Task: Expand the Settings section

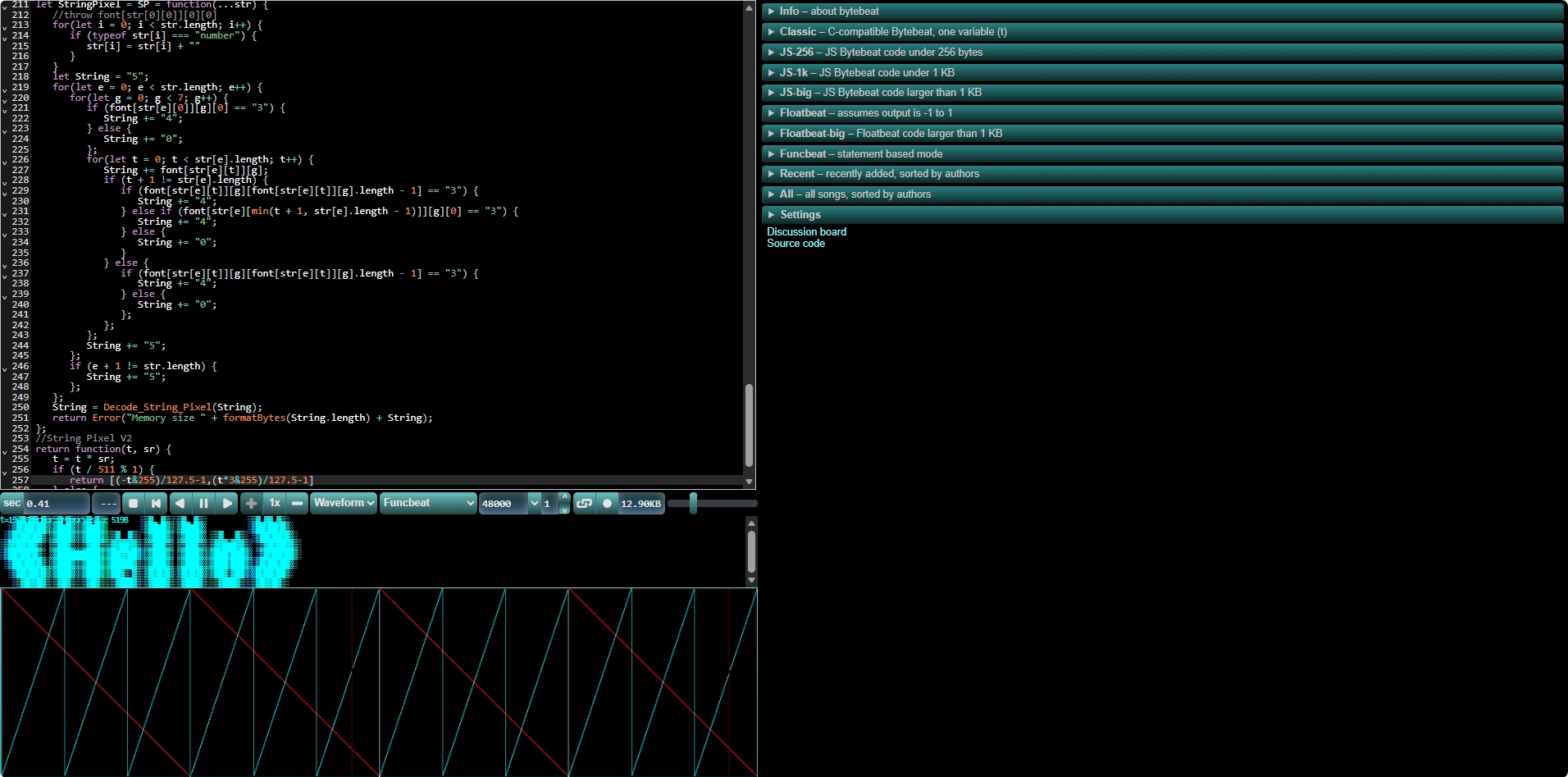Action: pos(800,215)
